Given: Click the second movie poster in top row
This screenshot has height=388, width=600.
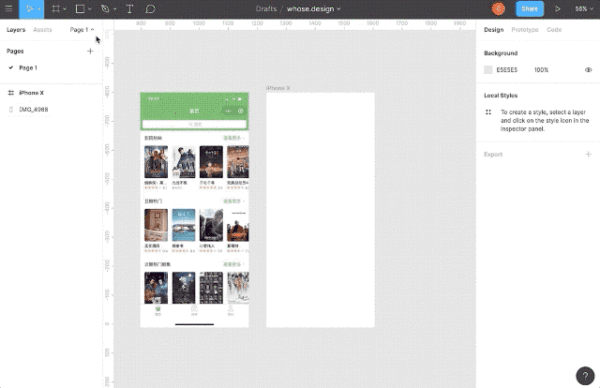Looking at the screenshot, I should (183, 162).
